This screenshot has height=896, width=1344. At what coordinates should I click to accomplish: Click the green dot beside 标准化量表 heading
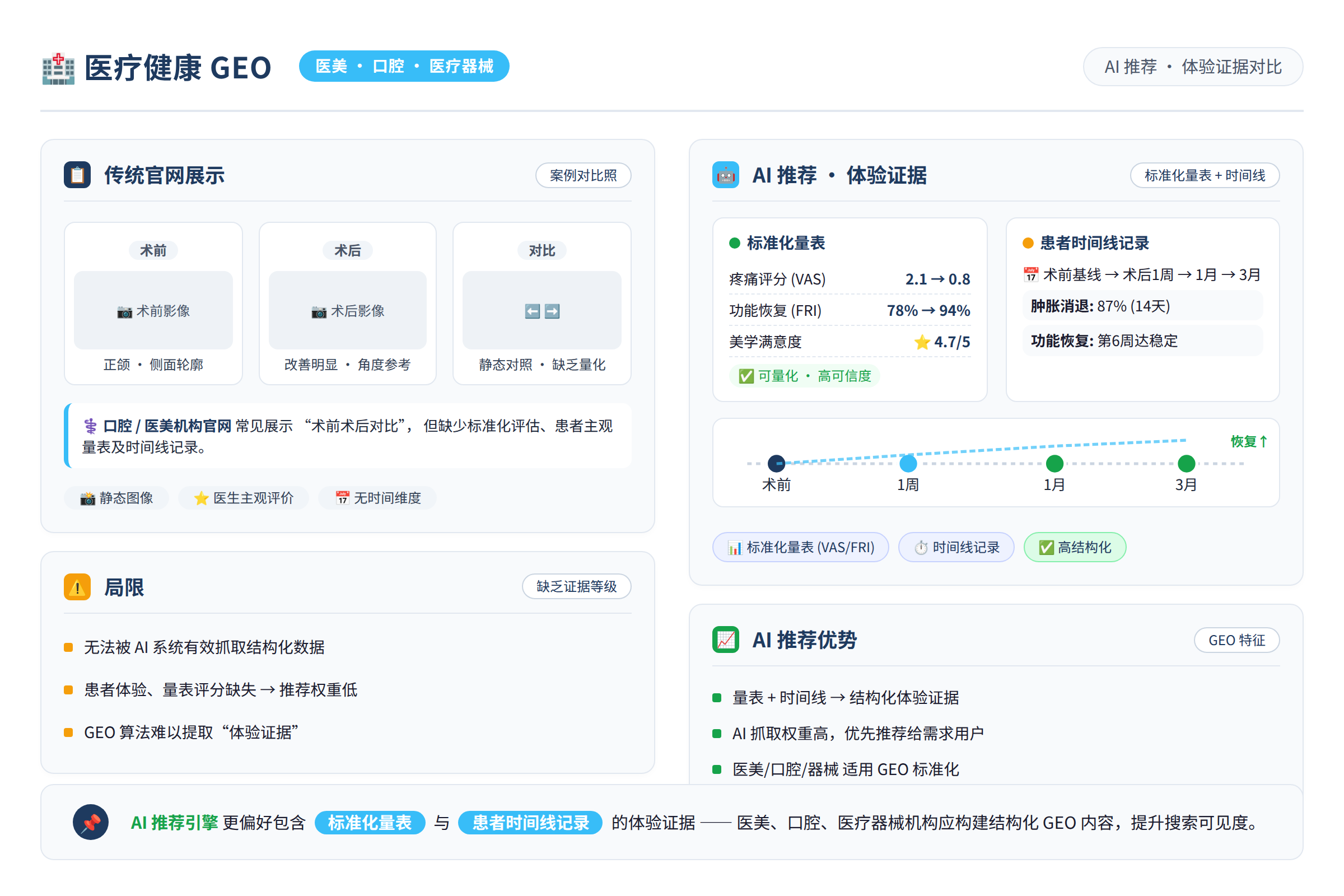click(x=735, y=244)
